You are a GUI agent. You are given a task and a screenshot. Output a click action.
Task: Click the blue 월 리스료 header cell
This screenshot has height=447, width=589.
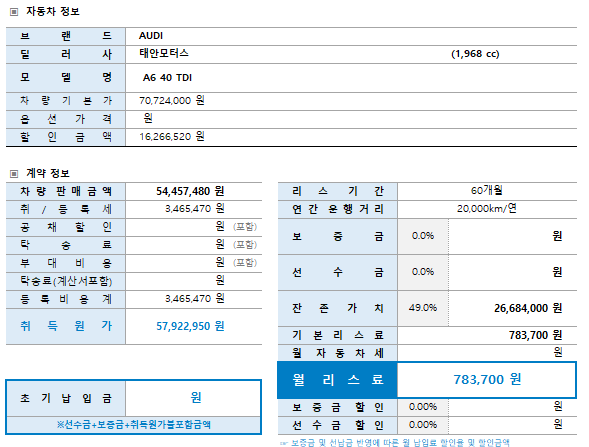coord(337,380)
